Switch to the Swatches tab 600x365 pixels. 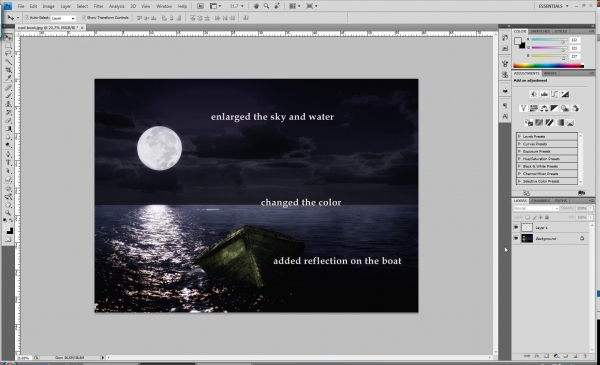pos(540,31)
